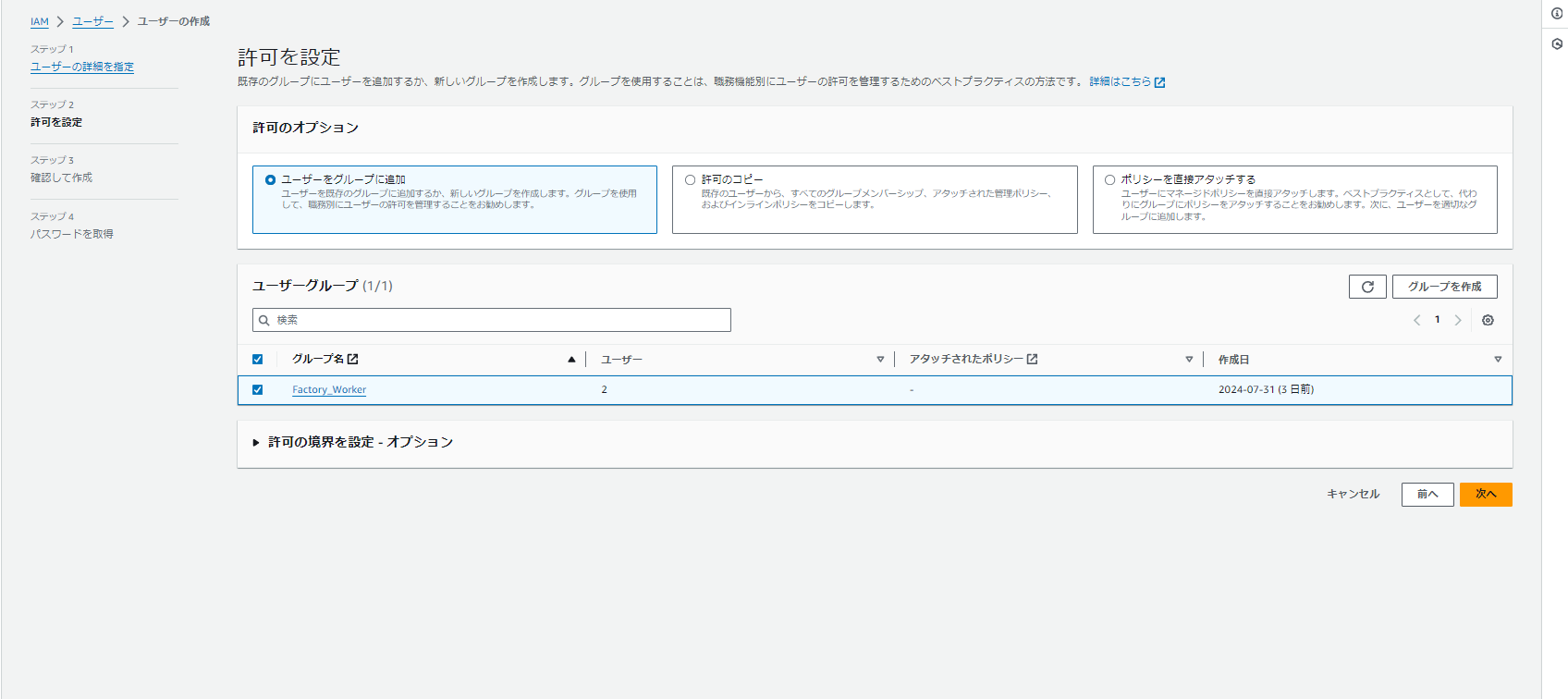
Task: Click the ステップ 3 label
Action: click(x=52, y=160)
